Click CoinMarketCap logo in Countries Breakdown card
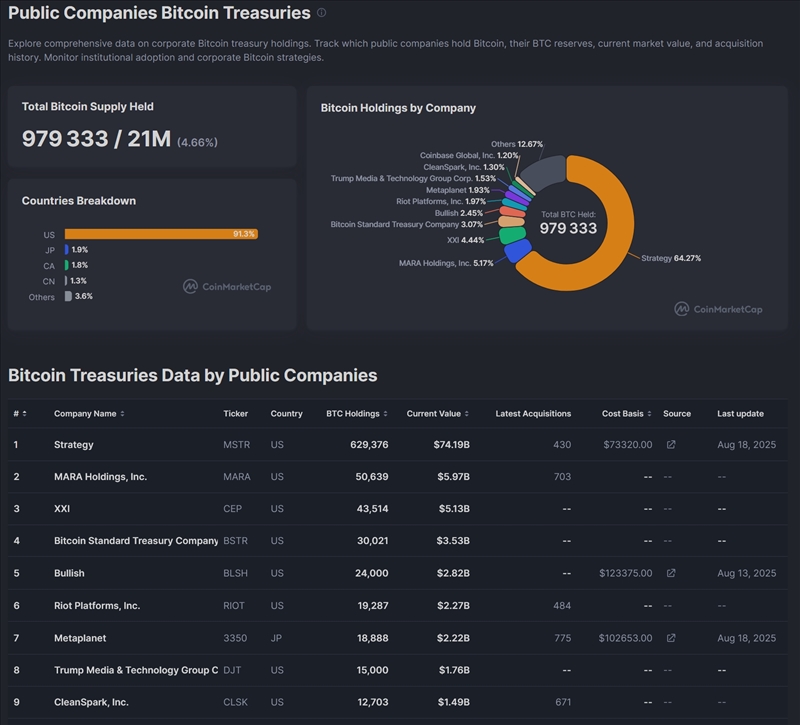 (x=227, y=287)
